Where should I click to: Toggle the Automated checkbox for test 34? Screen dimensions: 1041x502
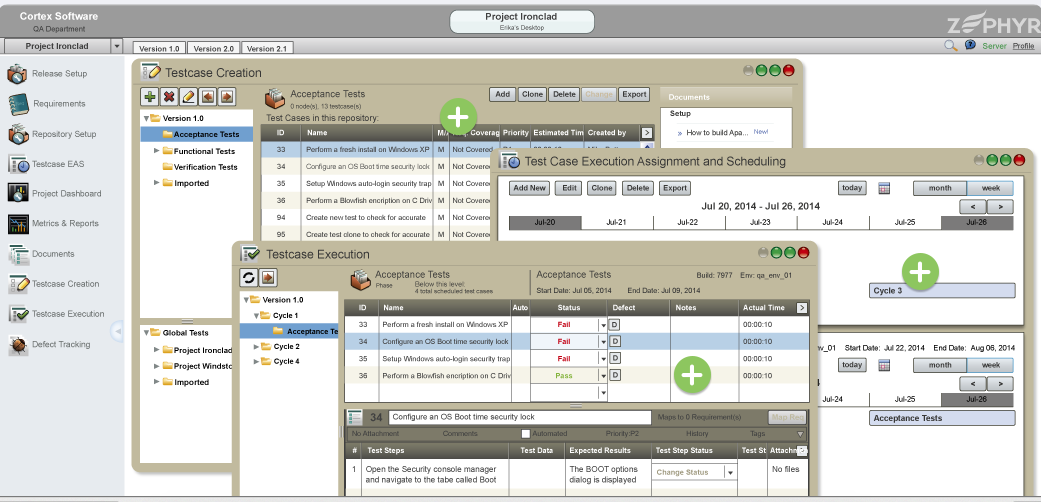526,434
